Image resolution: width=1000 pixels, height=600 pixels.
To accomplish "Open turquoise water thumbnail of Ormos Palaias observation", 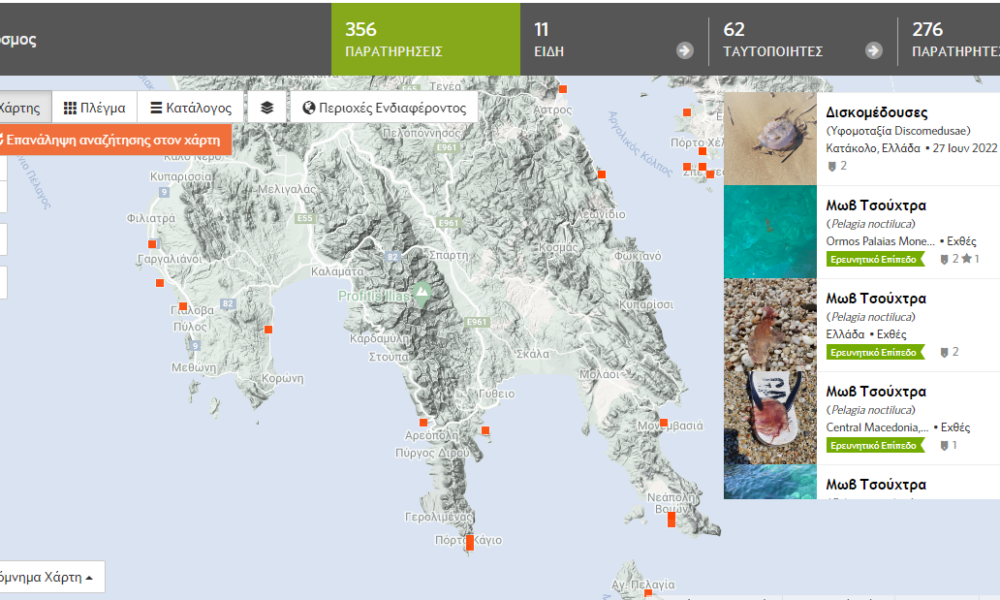I will (x=770, y=232).
